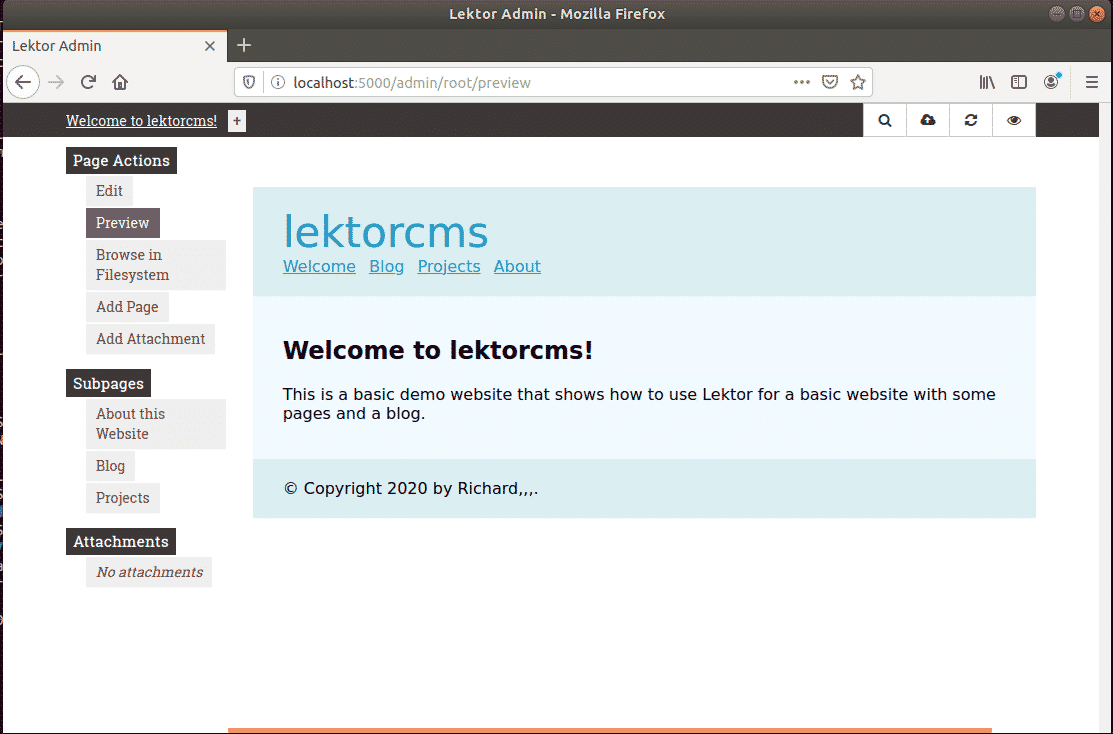Open the tracking protection shield
The height and width of the screenshot is (734, 1113).
pos(248,82)
